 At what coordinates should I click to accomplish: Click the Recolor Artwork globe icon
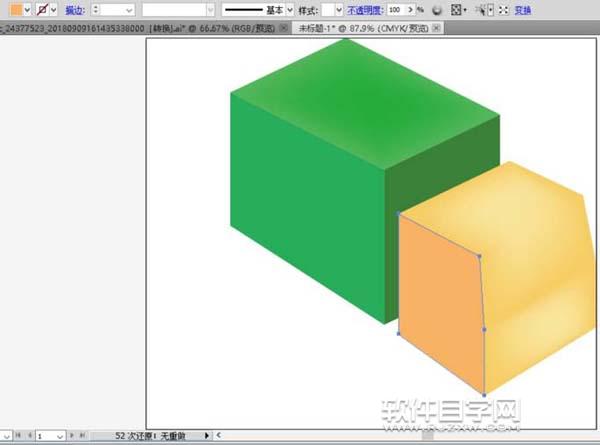coord(437,10)
